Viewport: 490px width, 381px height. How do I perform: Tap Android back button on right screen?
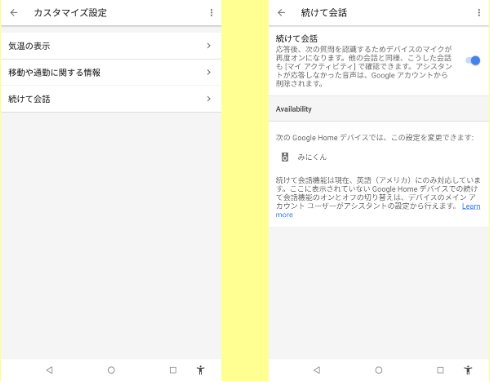(x=317, y=370)
